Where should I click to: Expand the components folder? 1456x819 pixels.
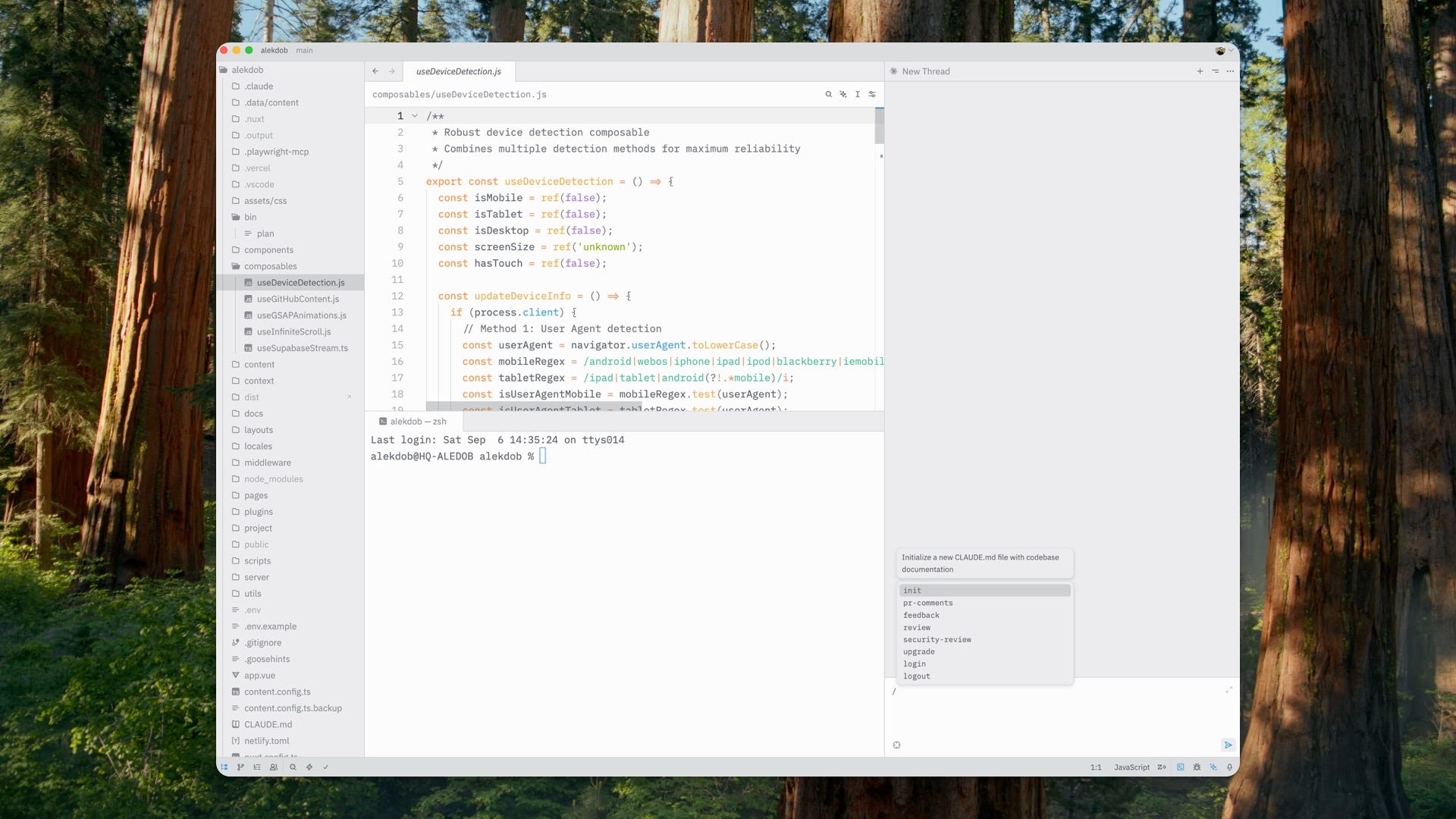[x=268, y=249]
